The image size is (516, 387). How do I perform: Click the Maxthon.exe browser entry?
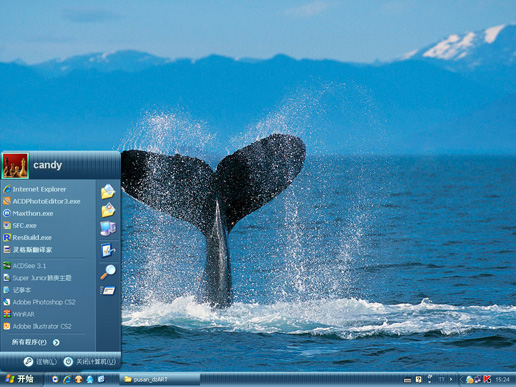(28, 213)
